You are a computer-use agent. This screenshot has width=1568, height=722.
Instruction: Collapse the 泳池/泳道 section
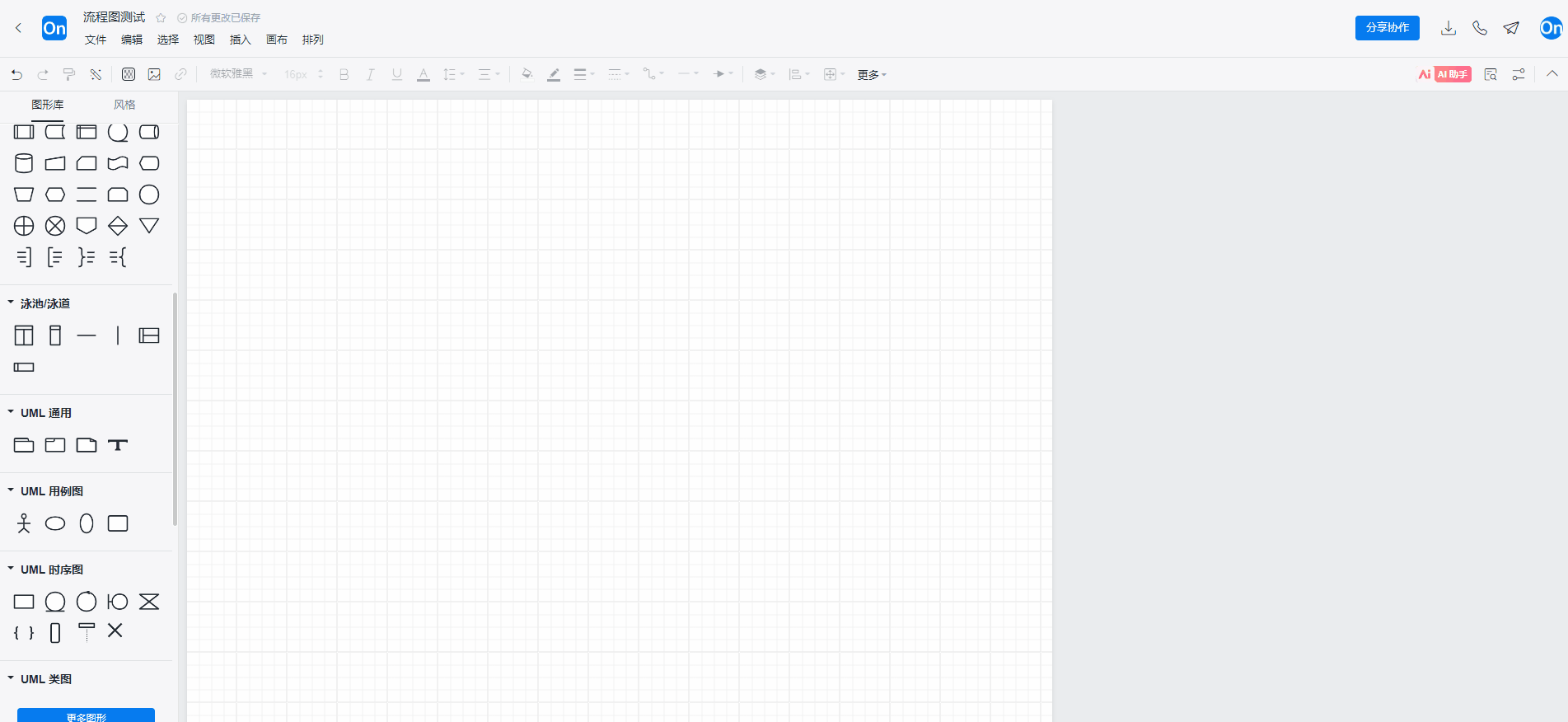11,303
